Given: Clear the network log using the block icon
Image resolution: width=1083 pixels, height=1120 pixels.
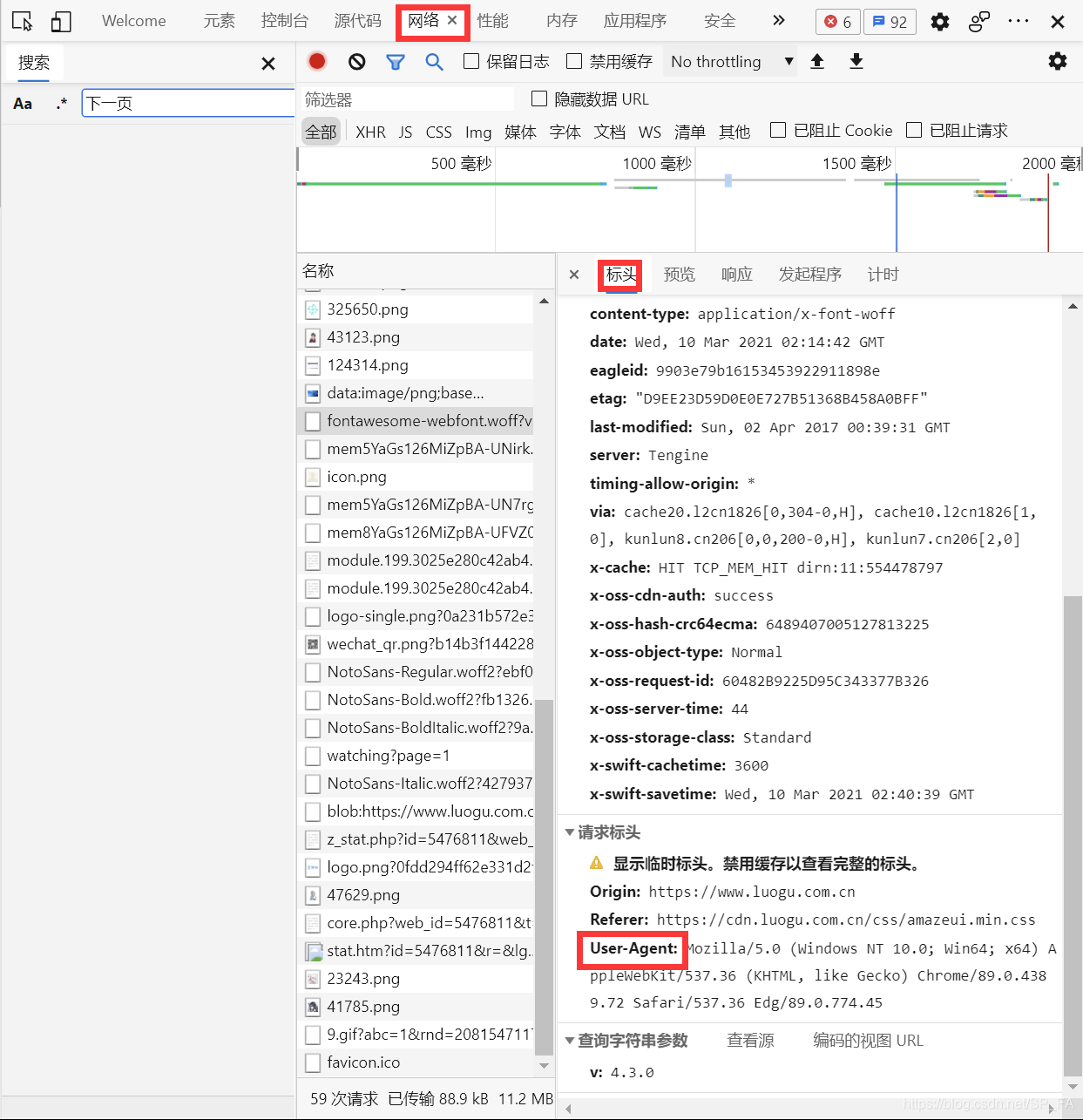Looking at the screenshot, I should 356,61.
